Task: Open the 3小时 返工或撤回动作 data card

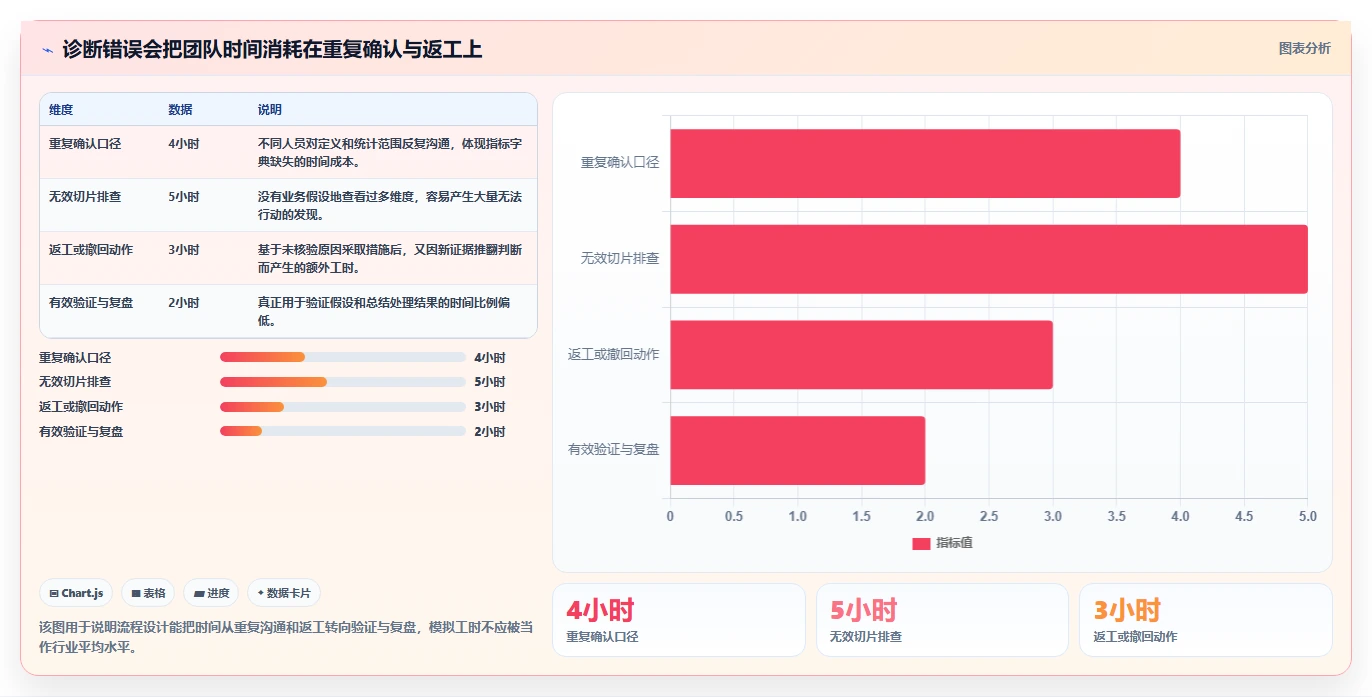Action: click(1206, 620)
